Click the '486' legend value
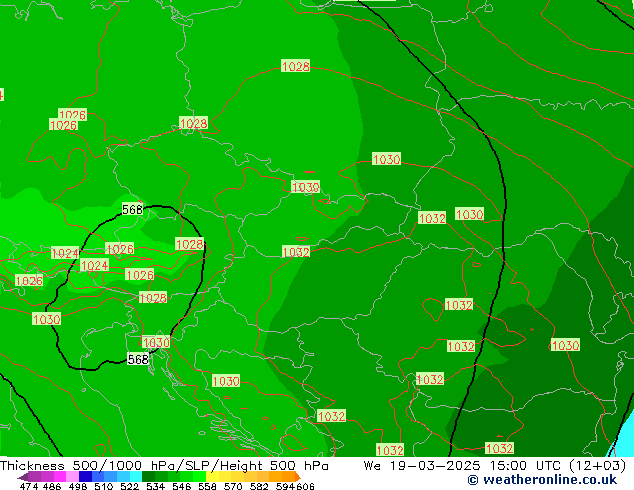 click(x=52, y=486)
